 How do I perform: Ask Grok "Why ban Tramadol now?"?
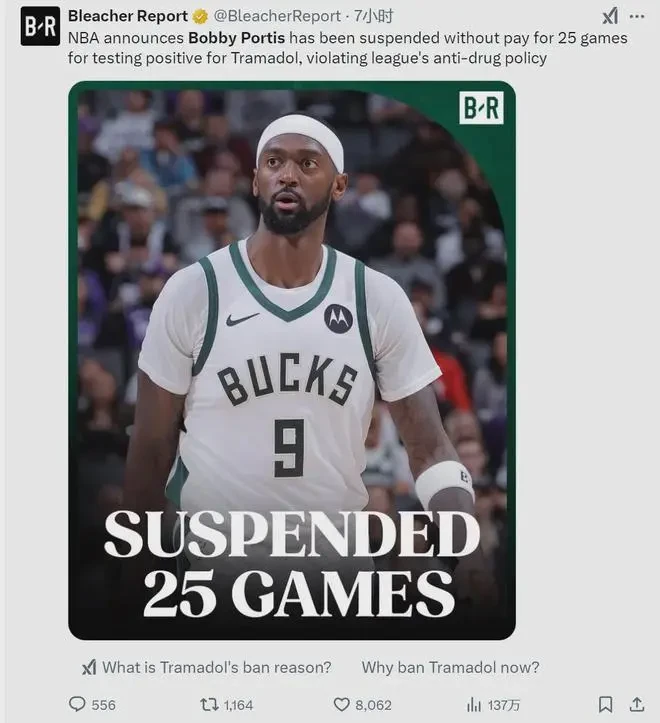click(x=450, y=667)
